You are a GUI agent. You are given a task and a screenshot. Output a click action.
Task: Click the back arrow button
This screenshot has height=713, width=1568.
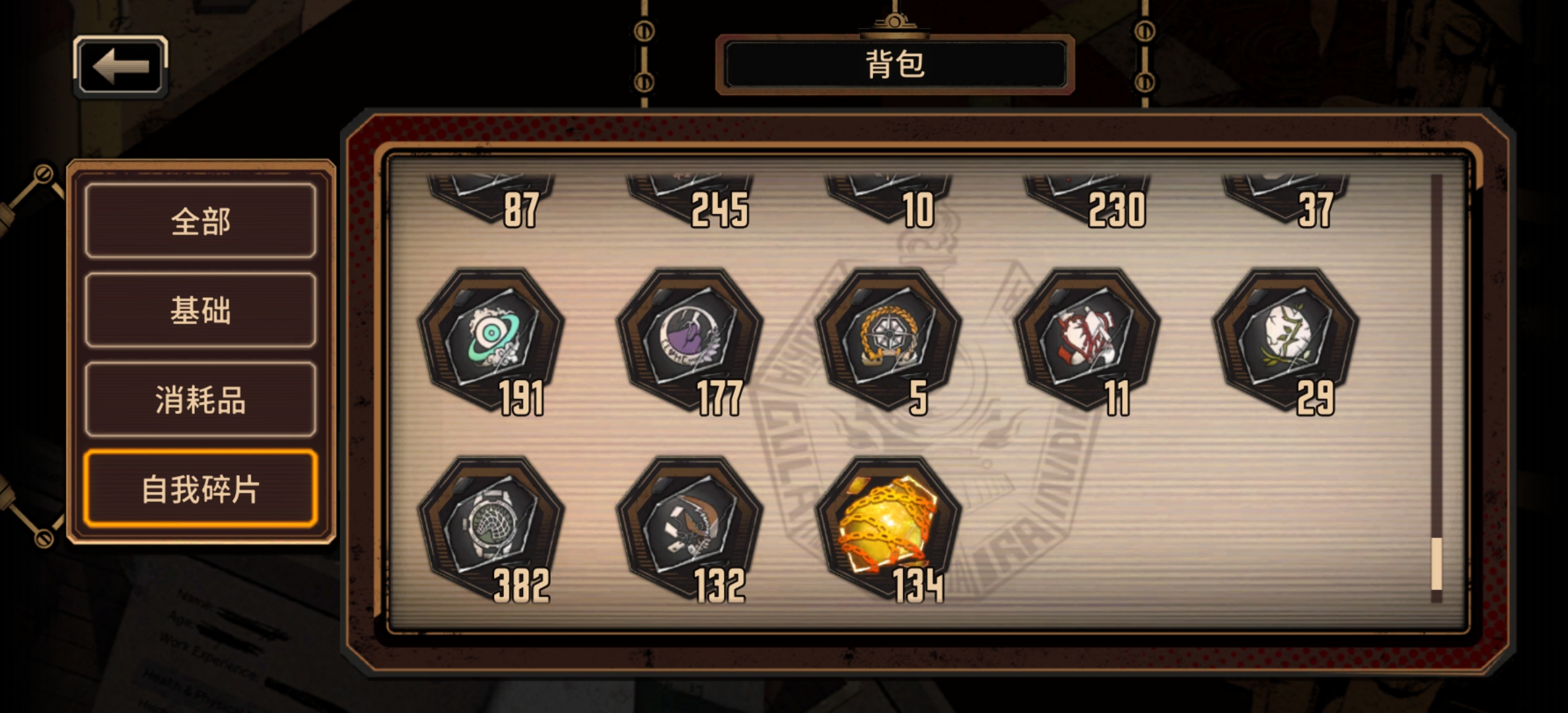(120, 66)
